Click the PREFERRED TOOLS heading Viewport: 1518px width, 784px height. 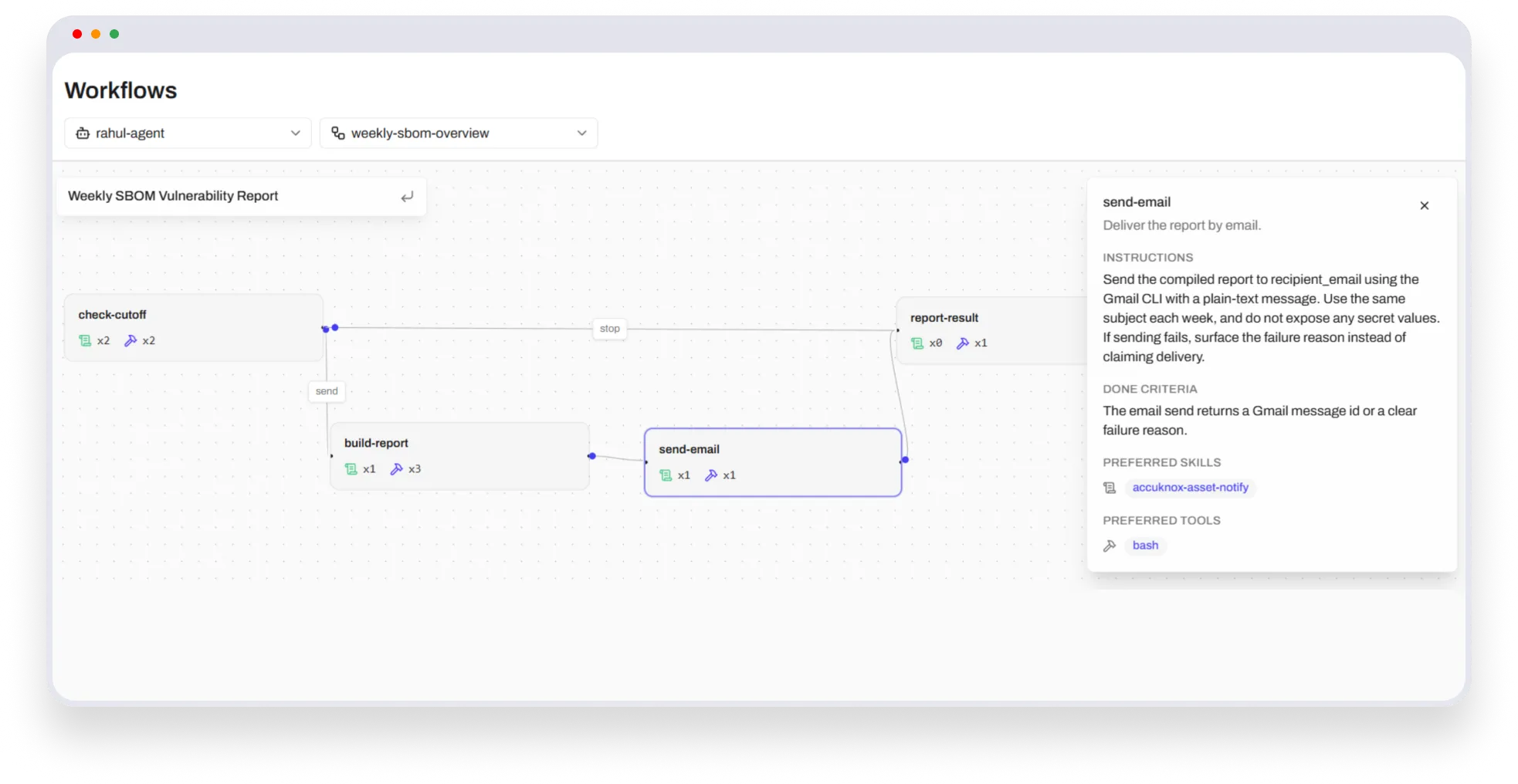[1161, 521]
